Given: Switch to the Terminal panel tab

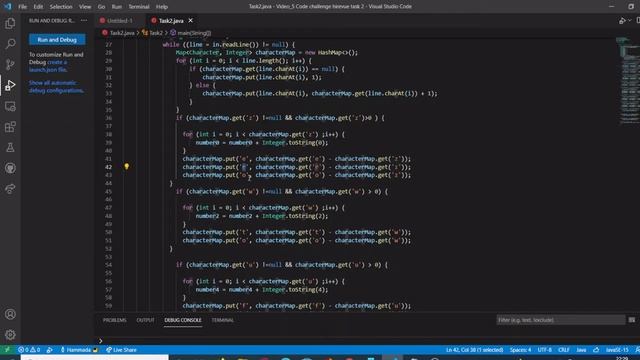Looking at the screenshot, I should [x=223, y=320].
